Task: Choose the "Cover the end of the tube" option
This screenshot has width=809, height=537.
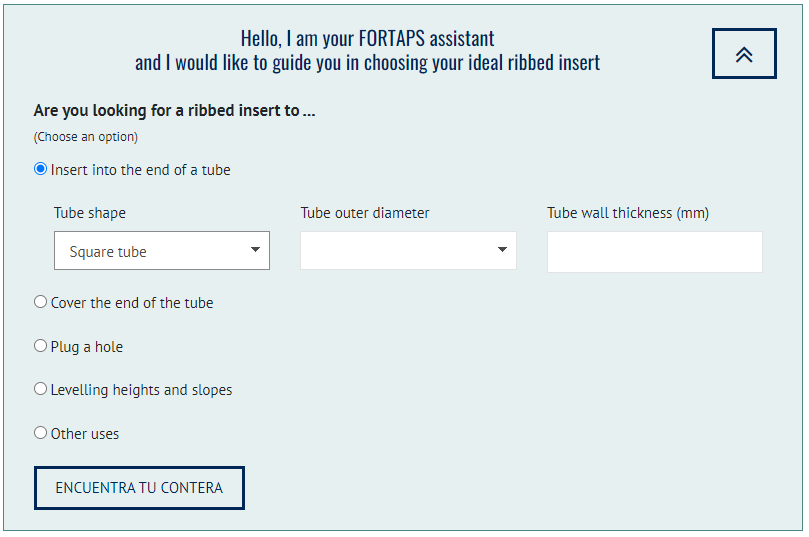Action: [41, 302]
